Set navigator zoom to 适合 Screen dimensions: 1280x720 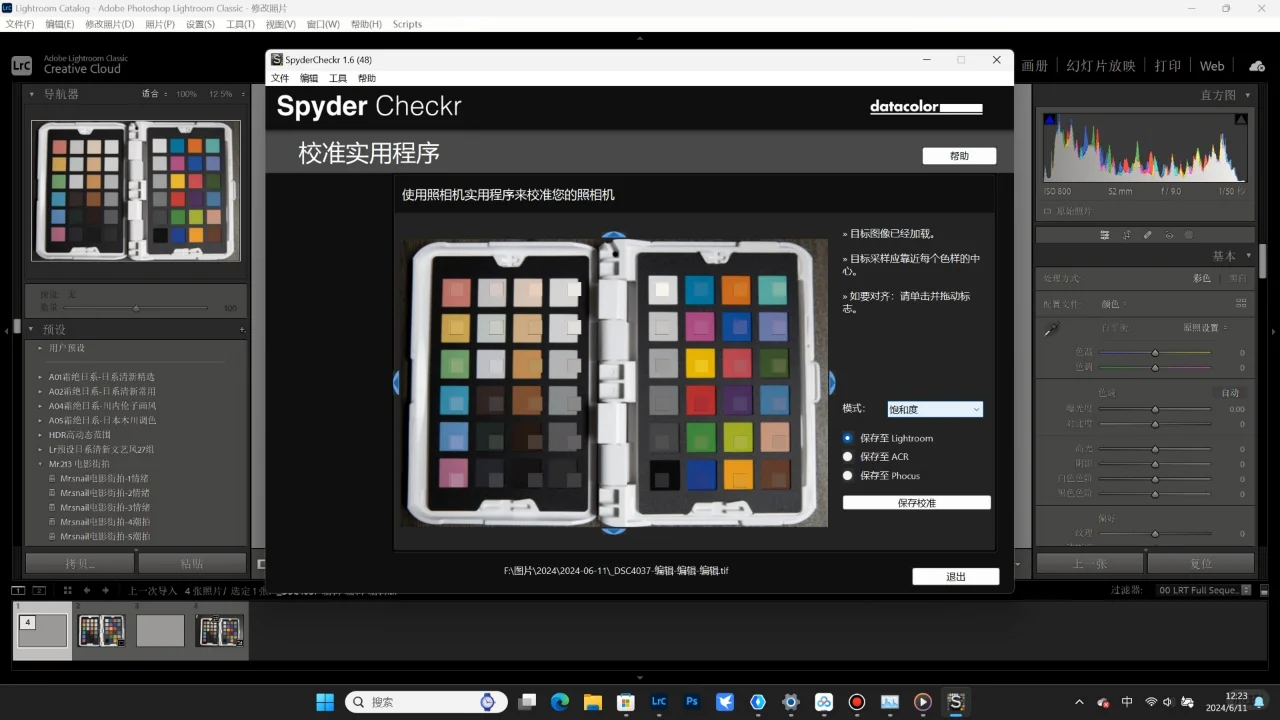click(x=150, y=94)
